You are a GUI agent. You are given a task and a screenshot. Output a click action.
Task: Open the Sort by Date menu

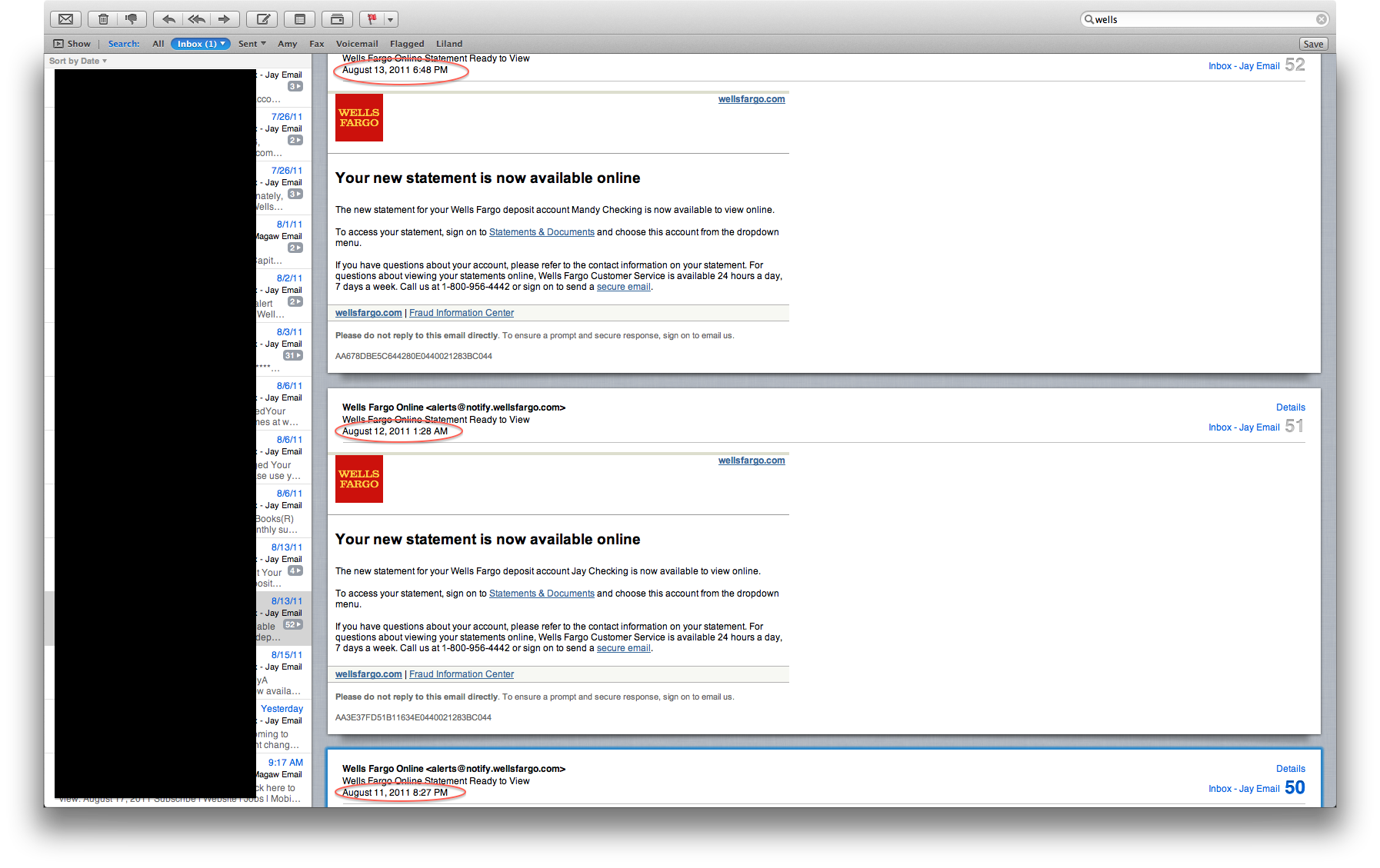tap(78, 61)
